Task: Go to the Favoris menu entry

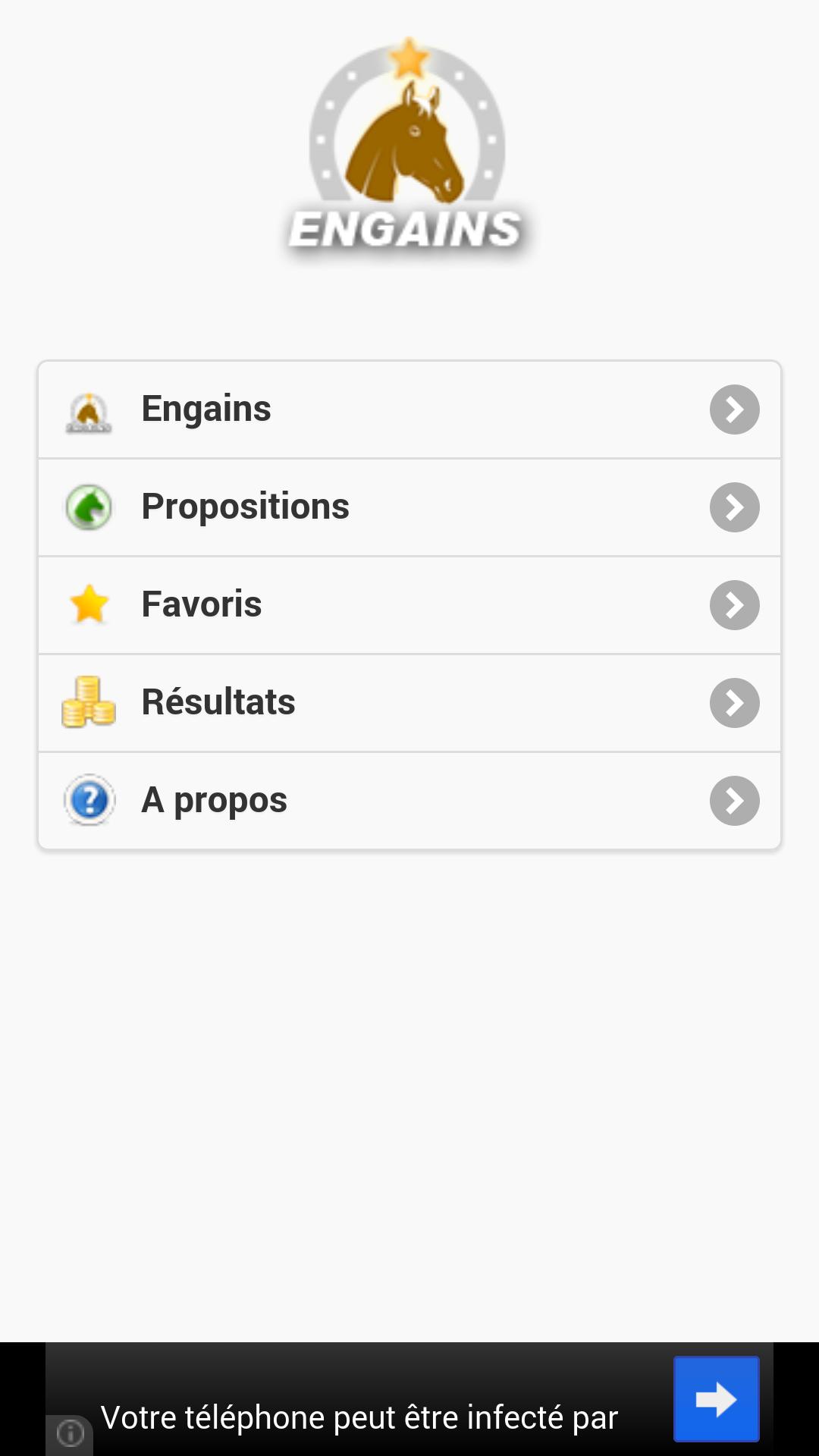Action: (x=202, y=604)
